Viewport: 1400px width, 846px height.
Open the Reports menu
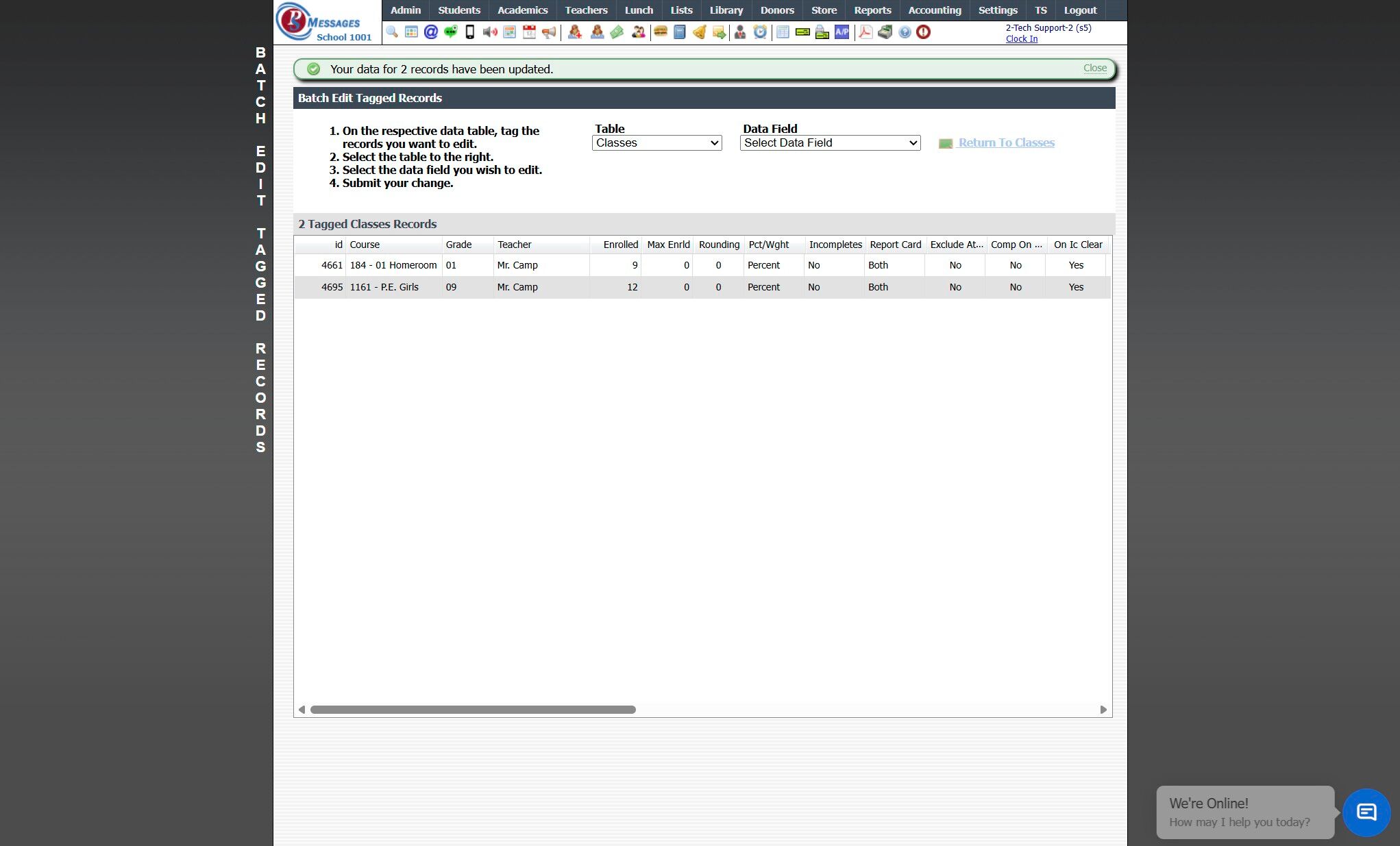pos(872,10)
